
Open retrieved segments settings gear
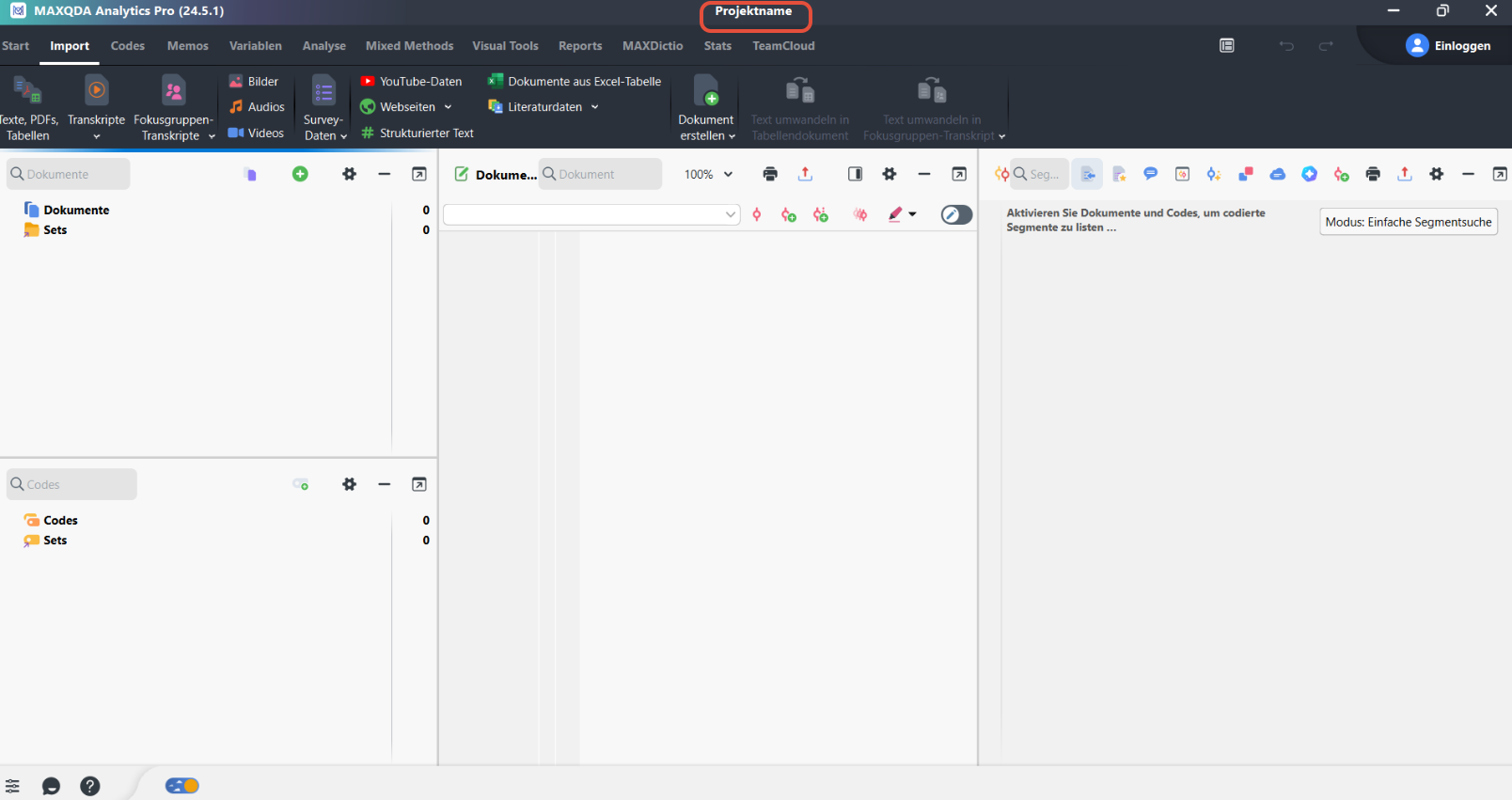pos(1437,174)
